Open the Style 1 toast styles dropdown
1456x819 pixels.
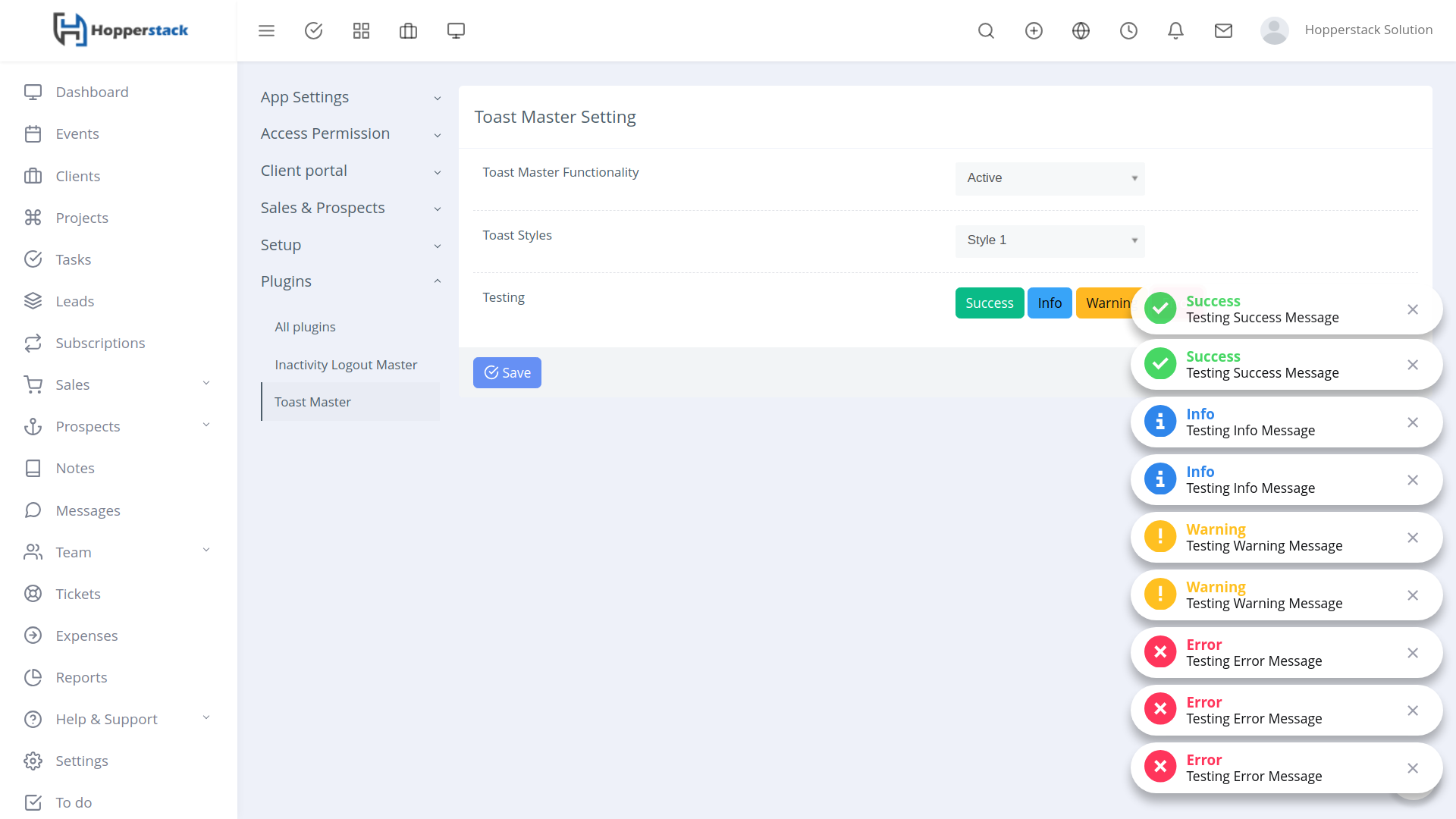[1050, 240]
